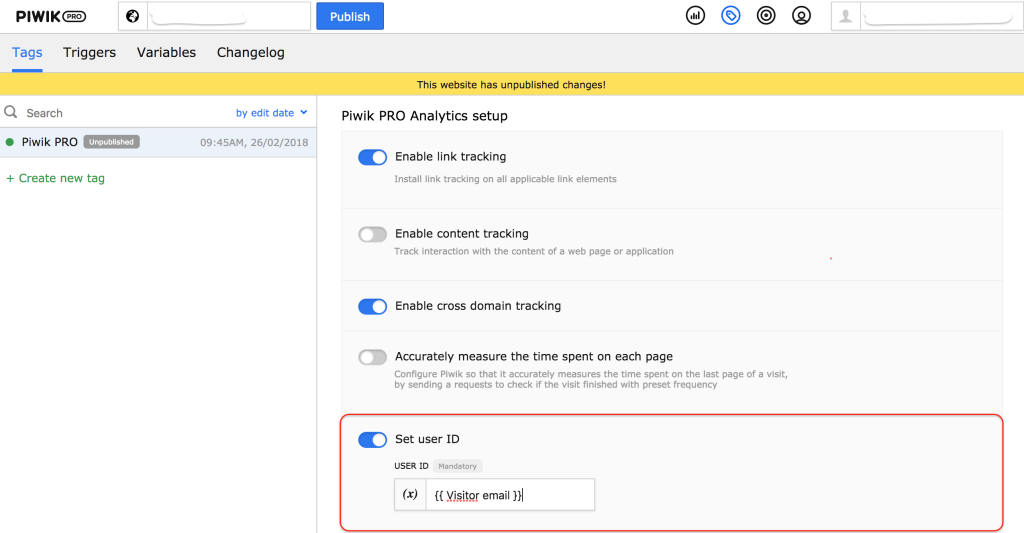The height and width of the screenshot is (533, 1024).
Task: Click the Mandatory label badge
Action: (x=457, y=466)
